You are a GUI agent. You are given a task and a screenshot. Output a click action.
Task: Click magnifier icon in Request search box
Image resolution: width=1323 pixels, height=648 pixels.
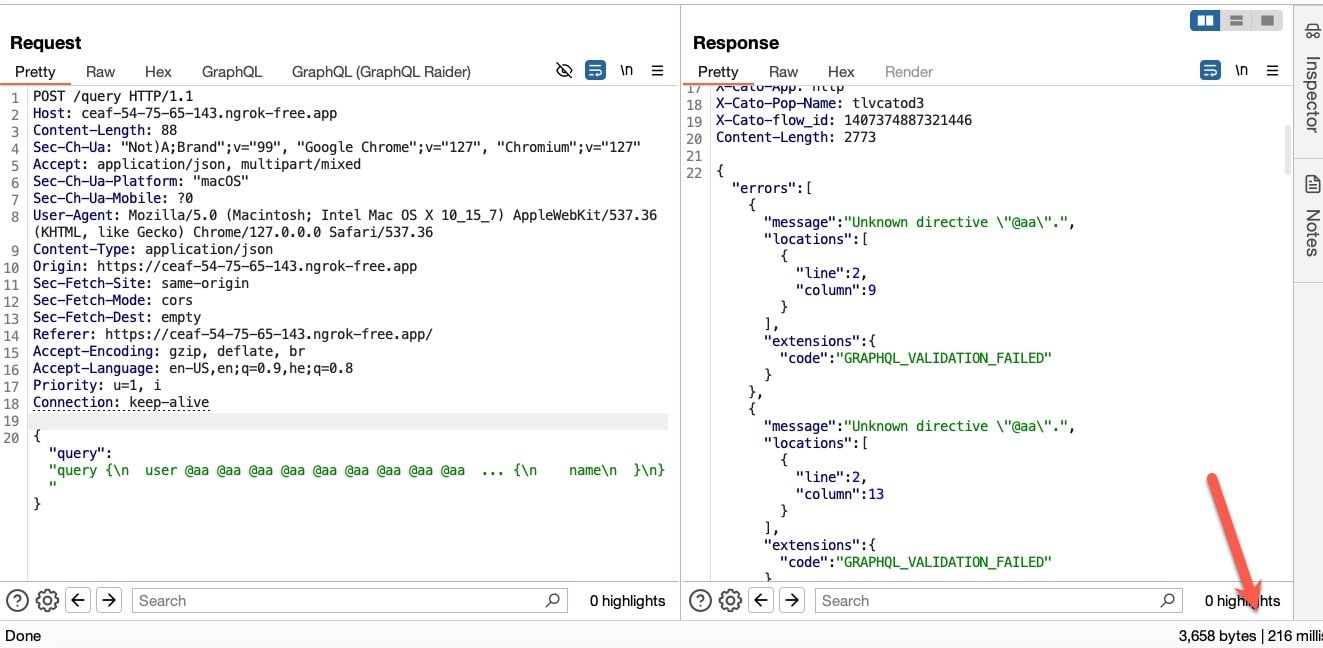point(552,600)
